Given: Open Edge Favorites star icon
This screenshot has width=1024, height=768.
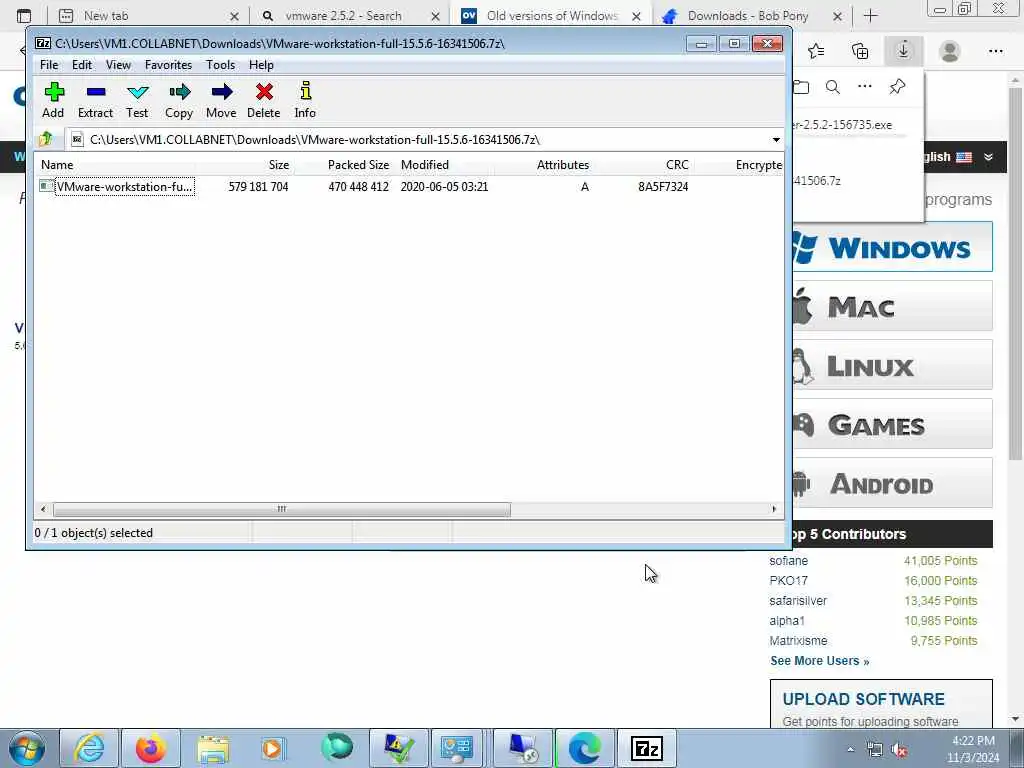Looking at the screenshot, I should point(816,51).
